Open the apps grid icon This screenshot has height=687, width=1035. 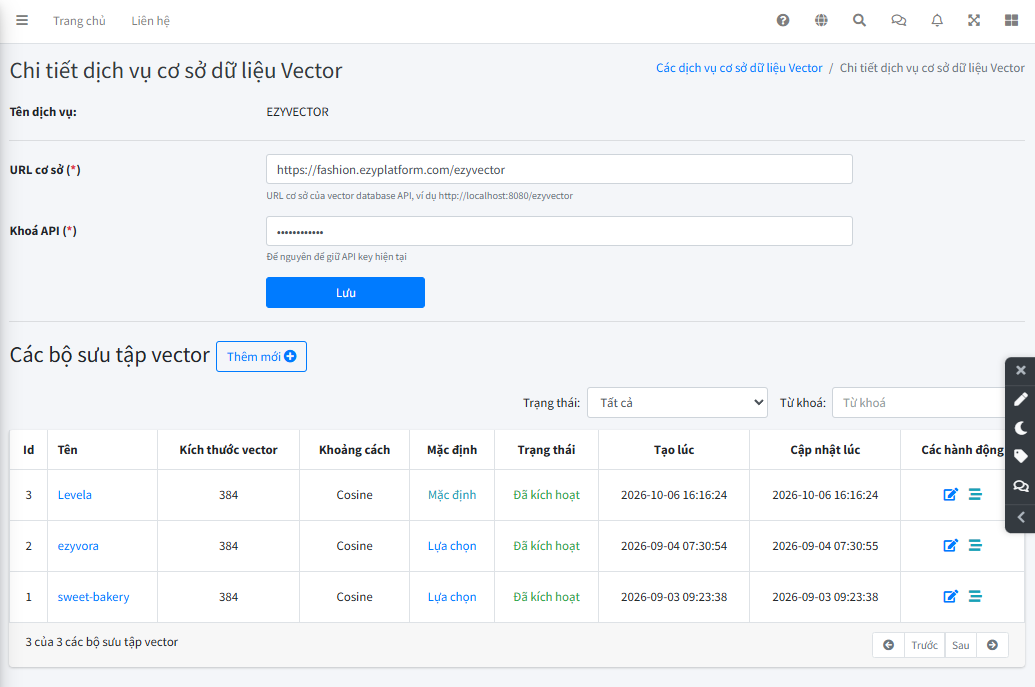(x=1011, y=20)
